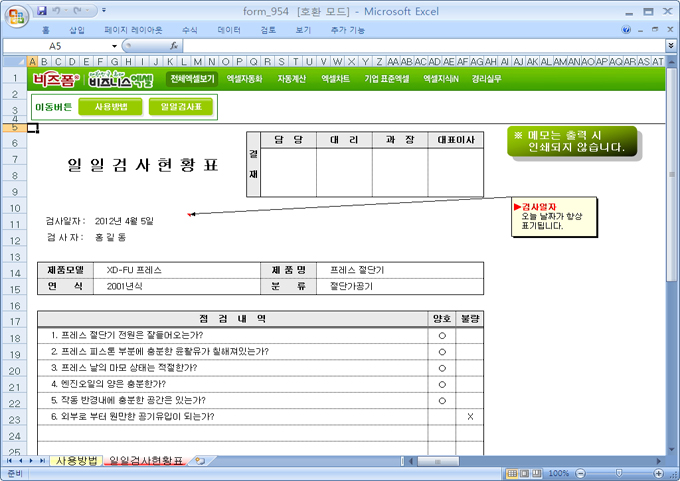This screenshot has width=680, height=481.
Task: Go to last sheet navigation arrow
Action: [x=42, y=461]
